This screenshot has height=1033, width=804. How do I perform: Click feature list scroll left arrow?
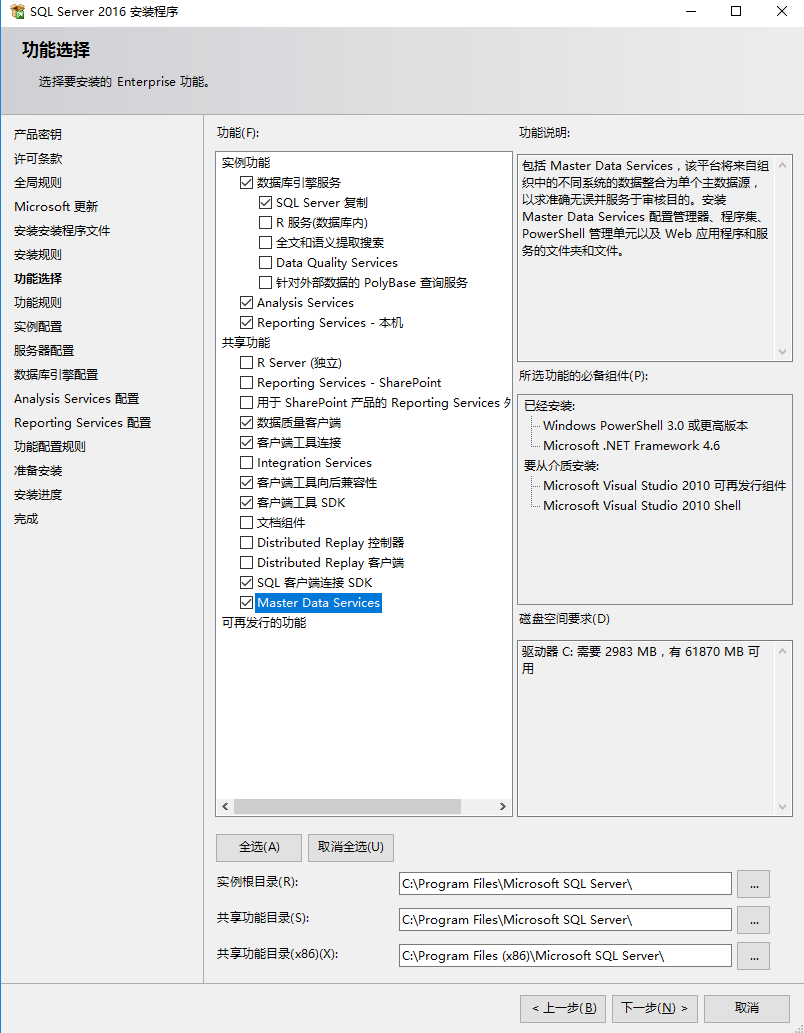tap(225, 806)
